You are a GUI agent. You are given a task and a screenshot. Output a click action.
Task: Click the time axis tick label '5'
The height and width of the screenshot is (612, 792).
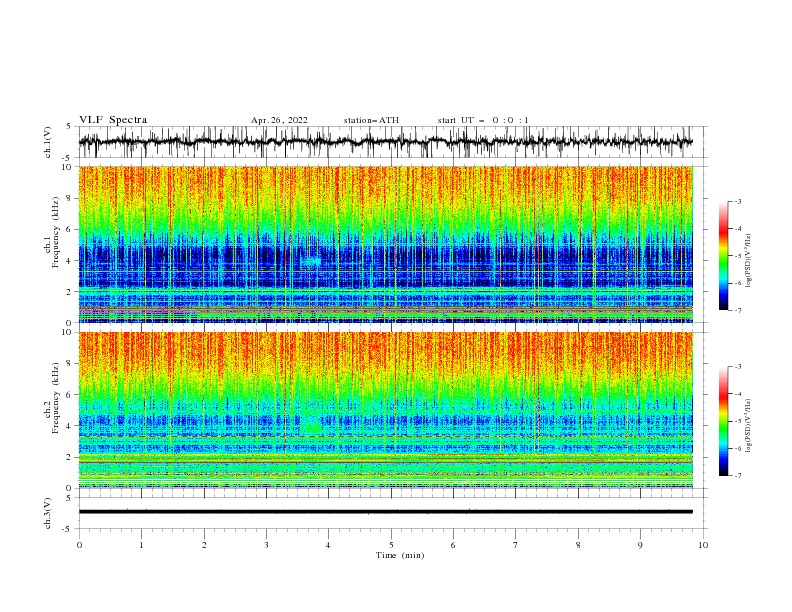point(391,545)
